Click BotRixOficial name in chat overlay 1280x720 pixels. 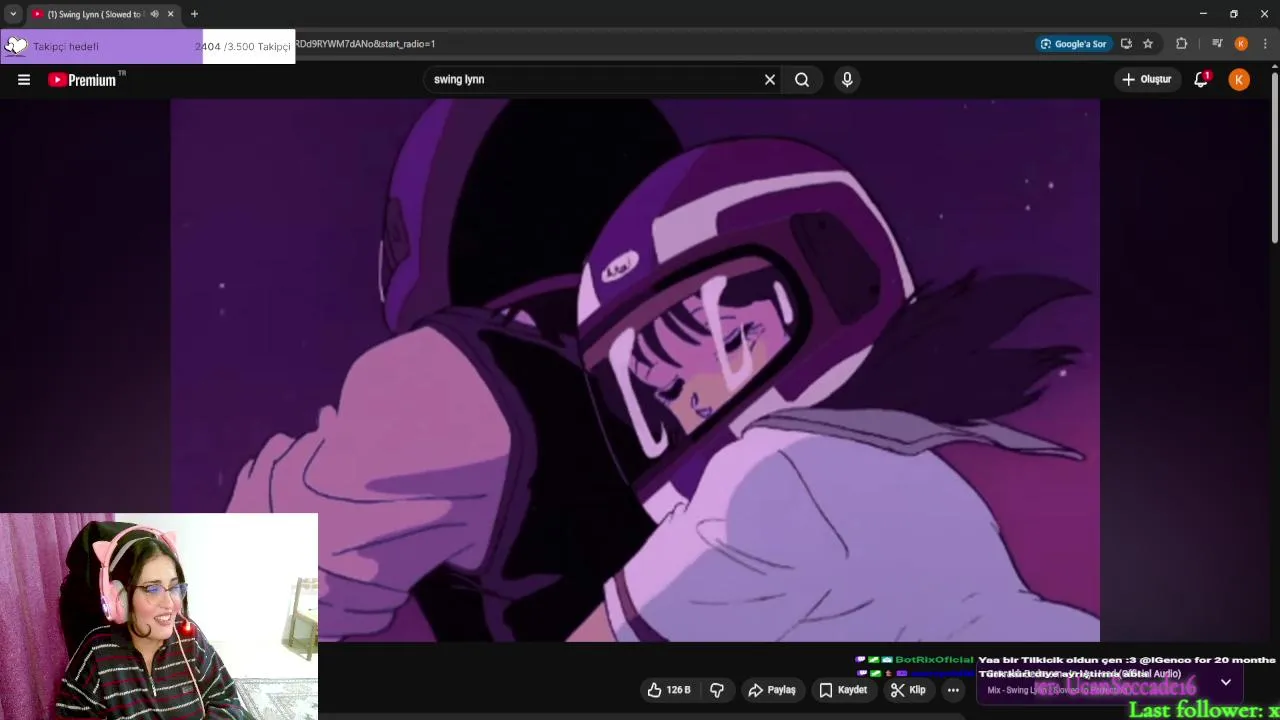(x=934, y=660)
